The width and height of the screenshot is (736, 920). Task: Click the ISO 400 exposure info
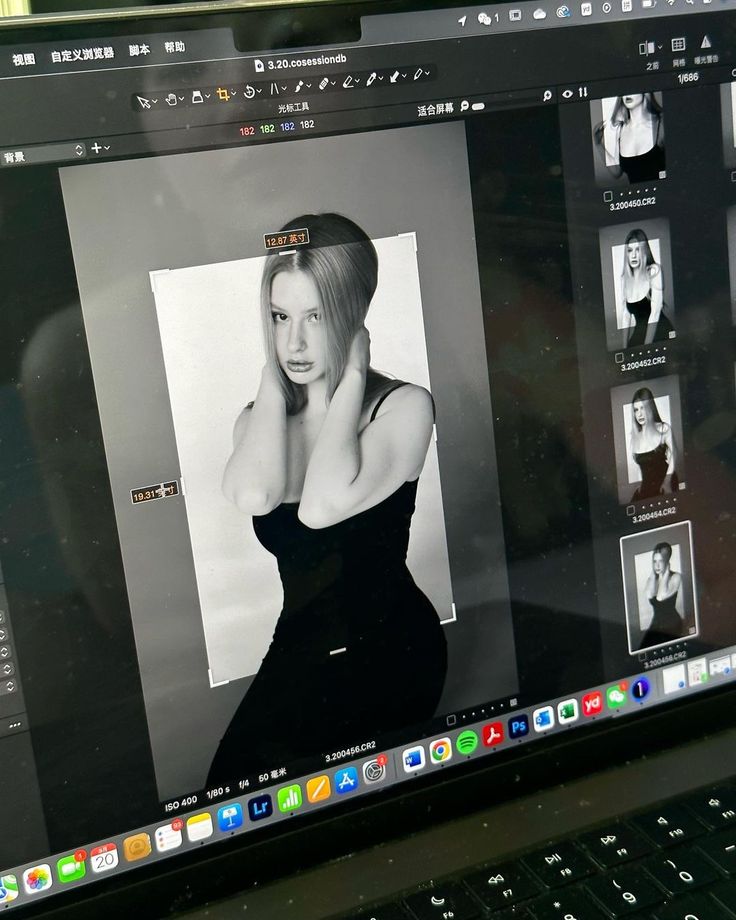(180, 803)
